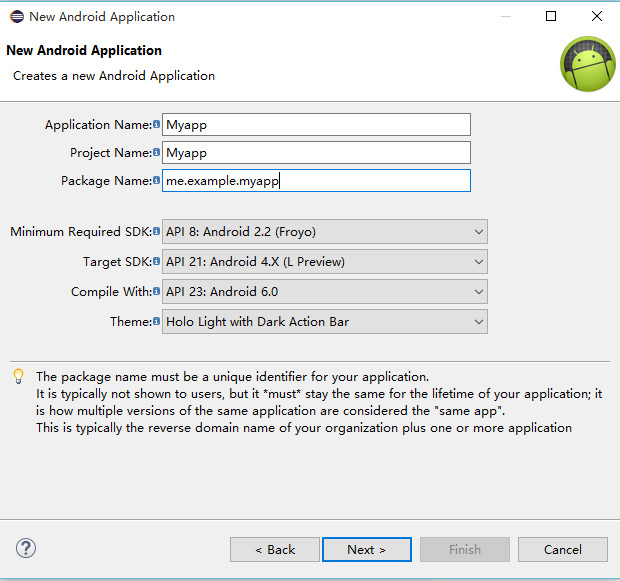Click the 'Minimum Required SDK:' label

[81, 231]
